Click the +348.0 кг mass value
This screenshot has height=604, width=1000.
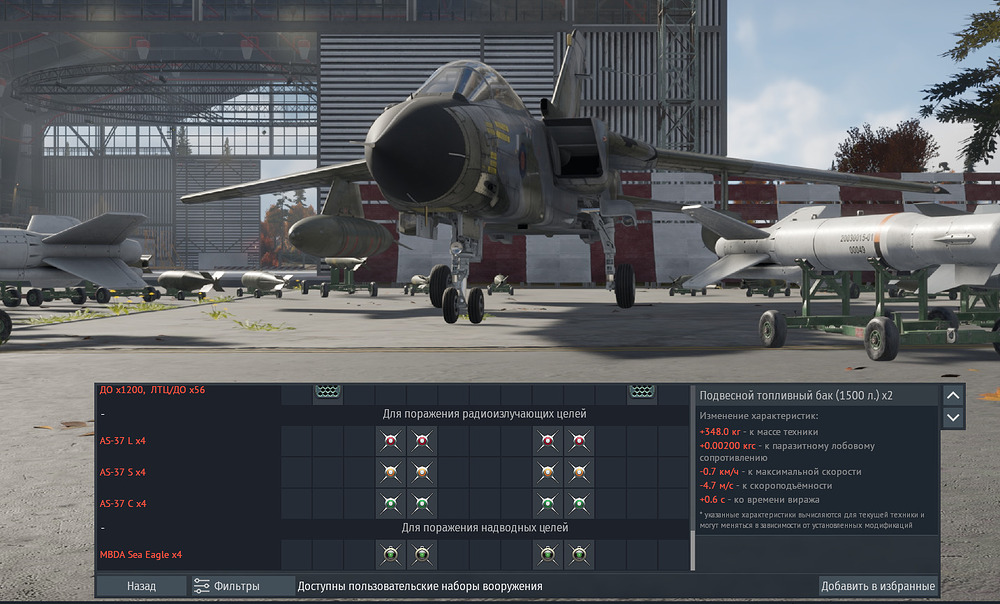point(720,432)
